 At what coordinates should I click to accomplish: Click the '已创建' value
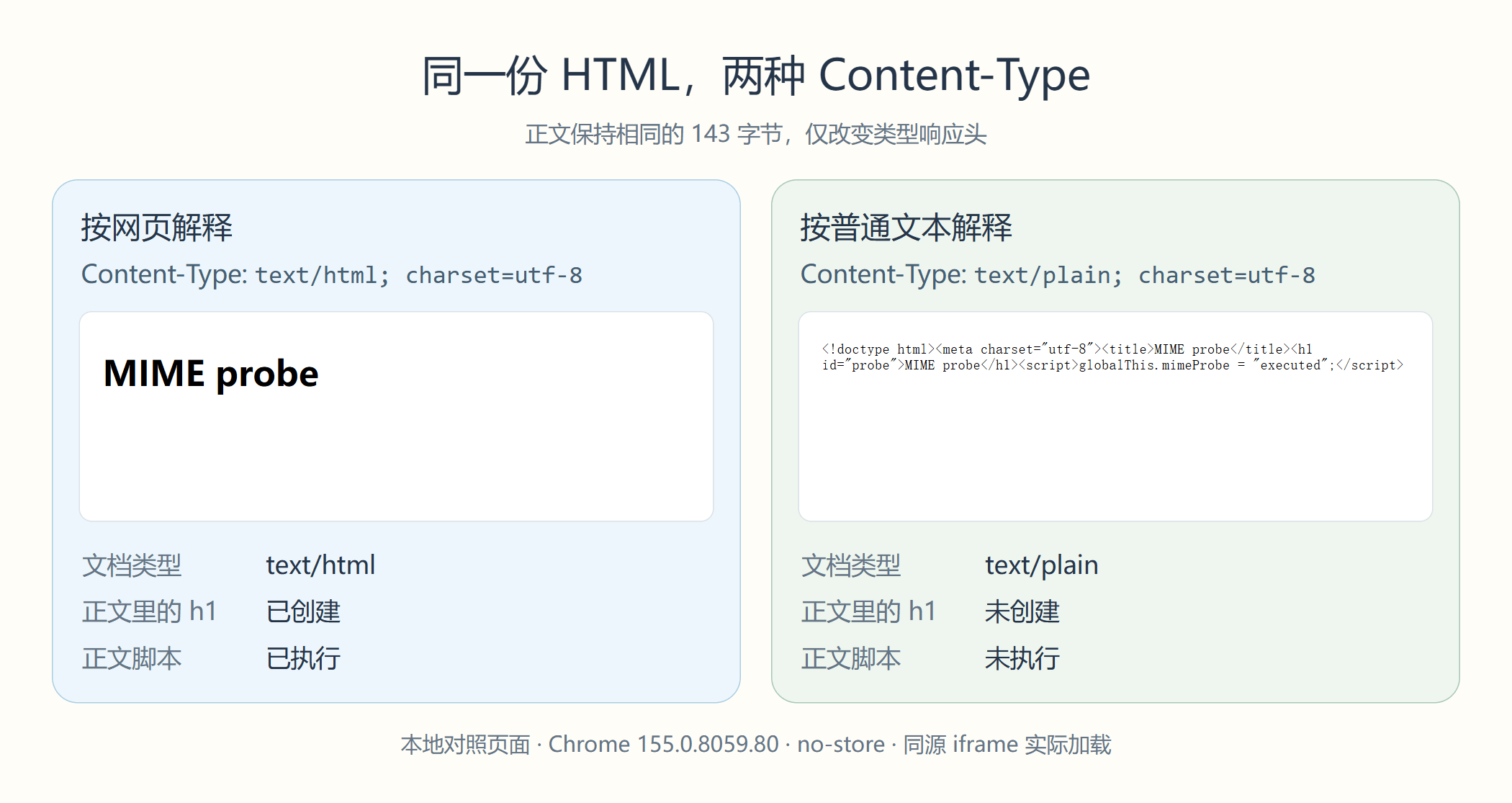point(303,611)
